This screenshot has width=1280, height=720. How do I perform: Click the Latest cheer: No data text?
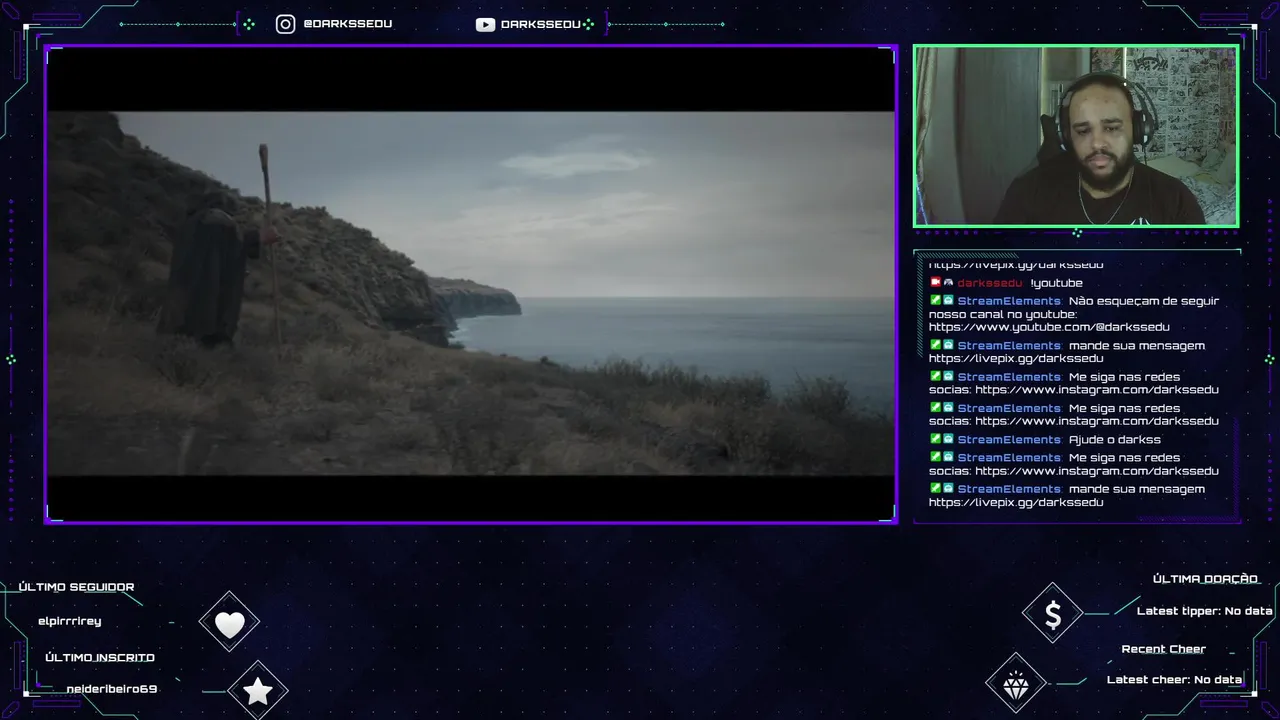(1174, 680)
